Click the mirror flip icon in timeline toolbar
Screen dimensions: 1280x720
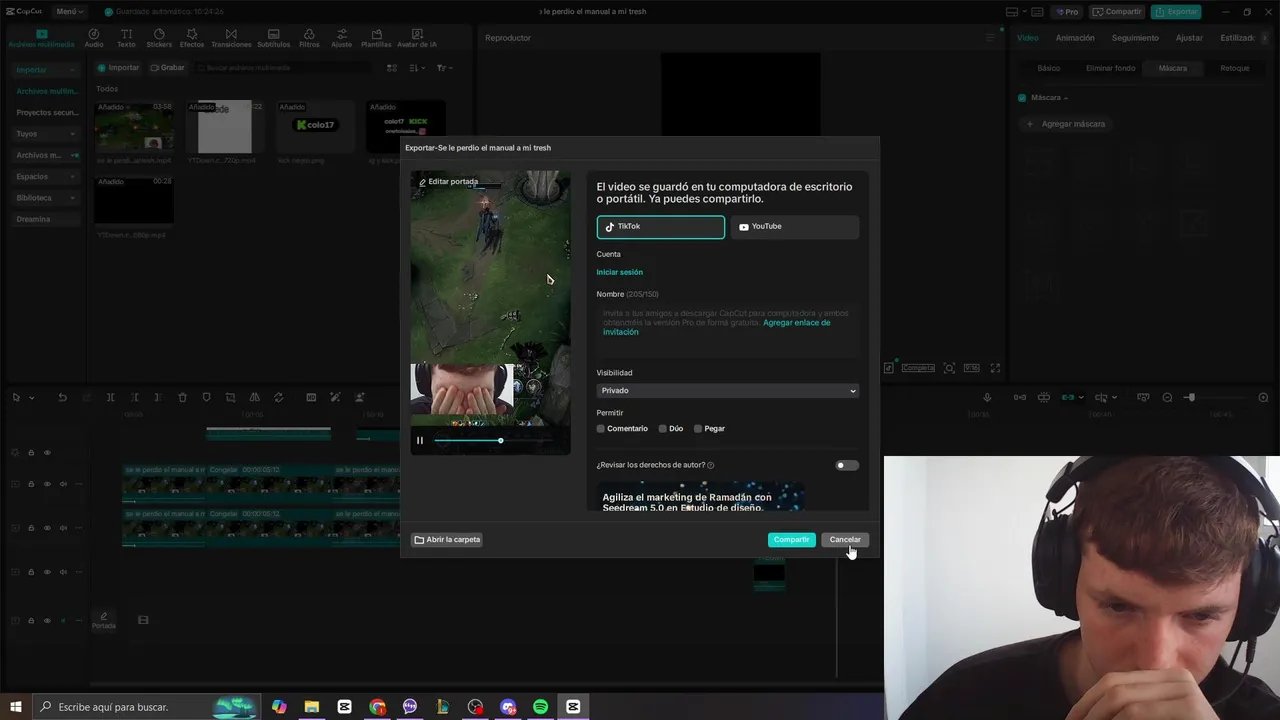pyautogui.click(x=254, y=398)
